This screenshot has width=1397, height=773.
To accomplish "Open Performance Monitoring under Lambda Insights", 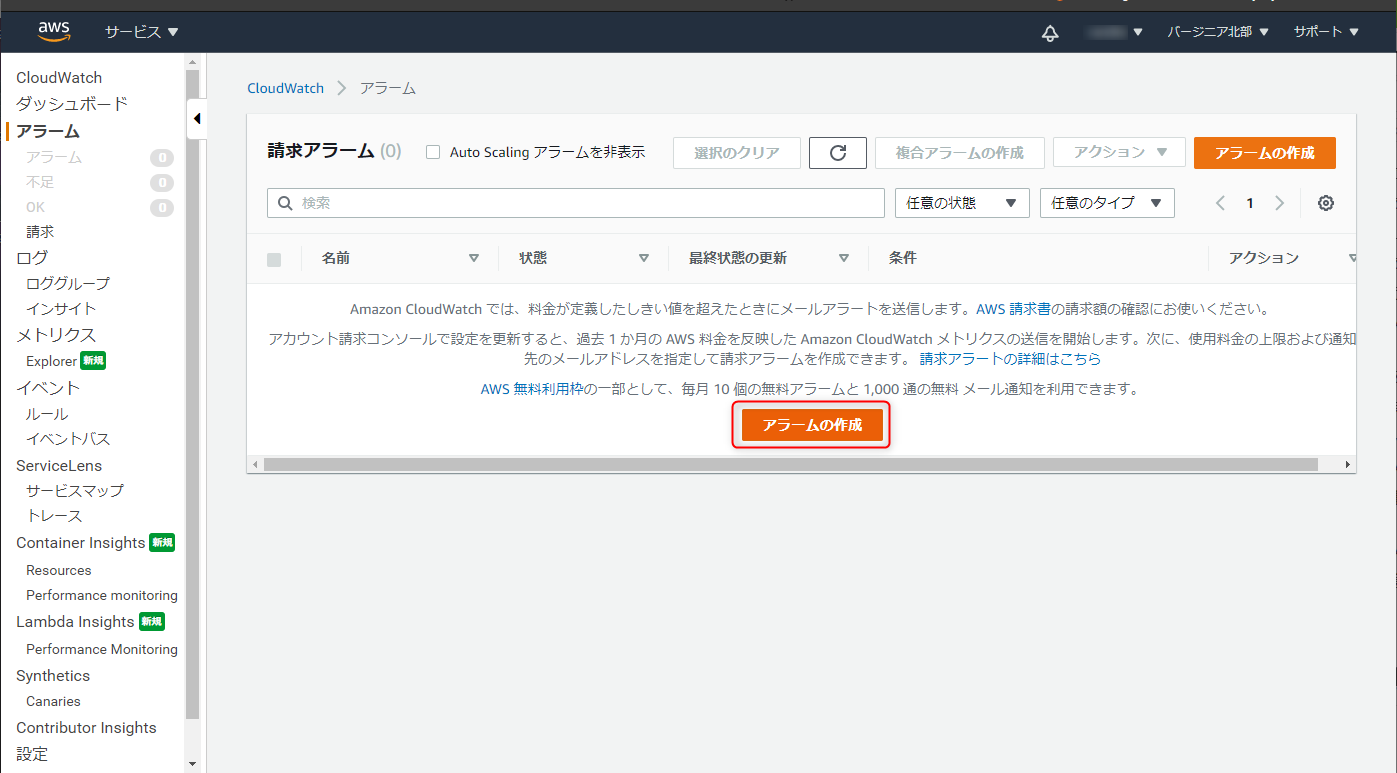I will 102,649.
